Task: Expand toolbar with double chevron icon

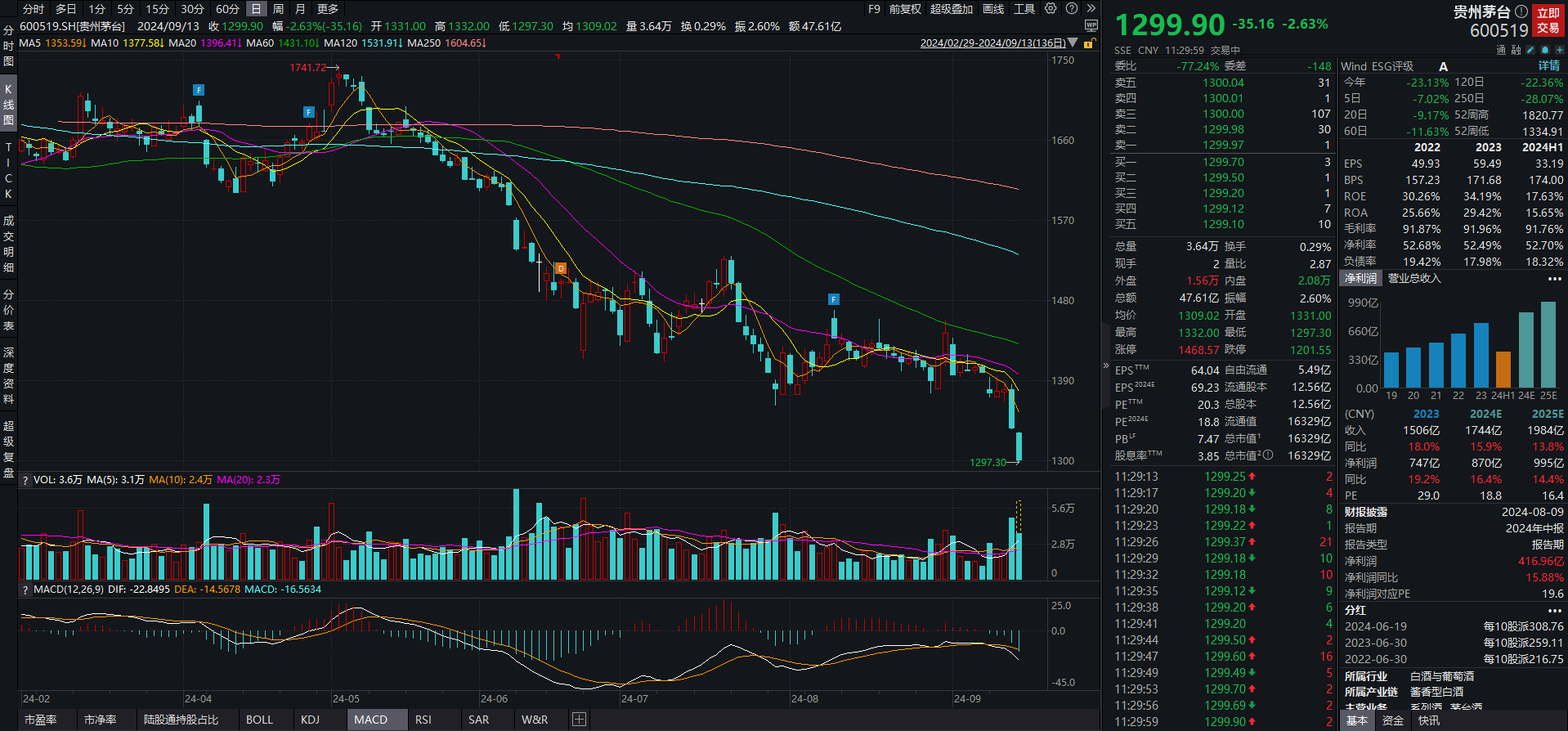Action: tap(1091, 9)
